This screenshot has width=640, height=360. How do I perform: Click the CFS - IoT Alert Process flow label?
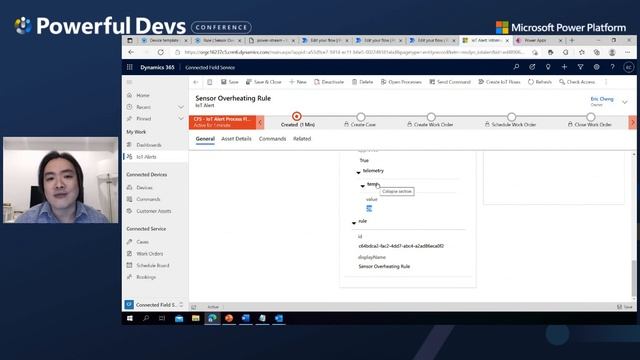coord(222,122)
